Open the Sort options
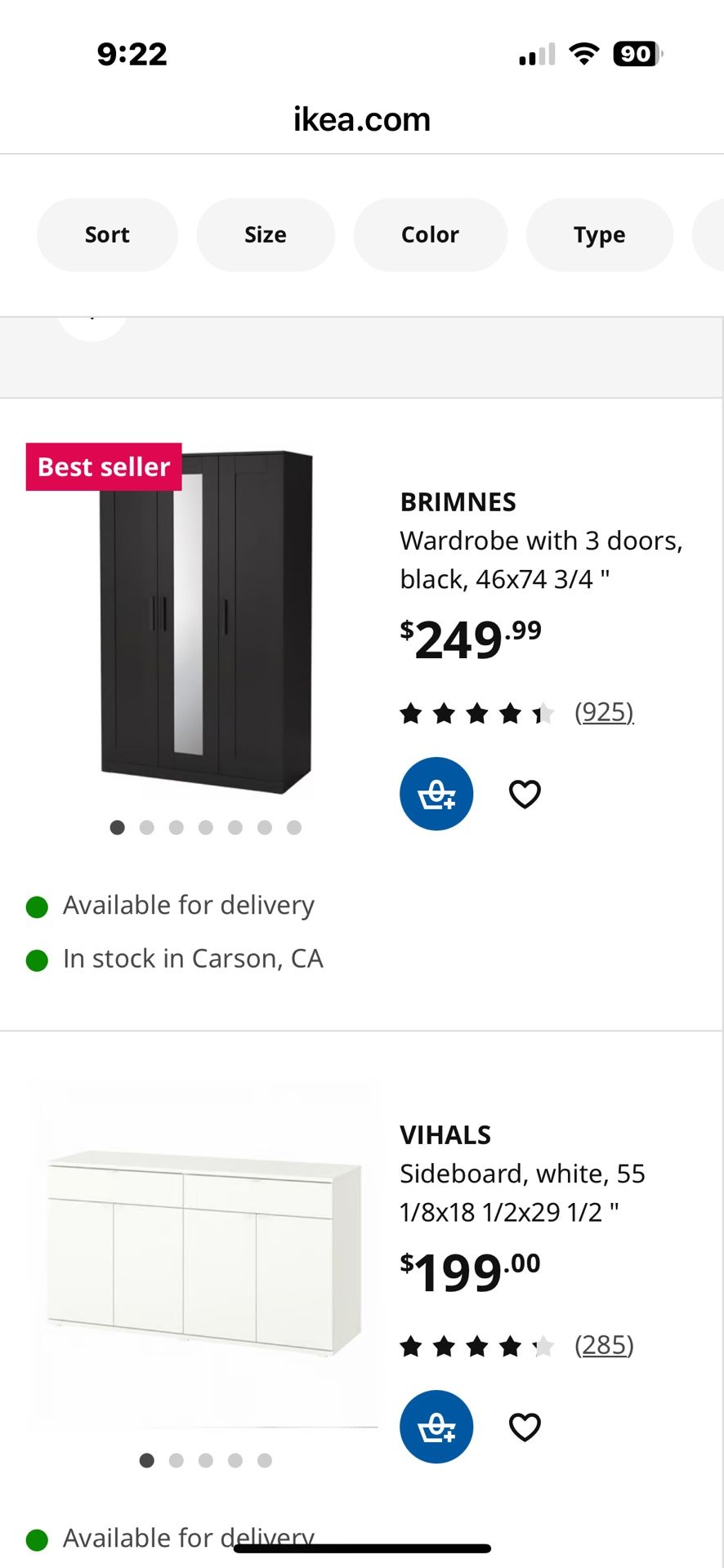 point(107,234)
